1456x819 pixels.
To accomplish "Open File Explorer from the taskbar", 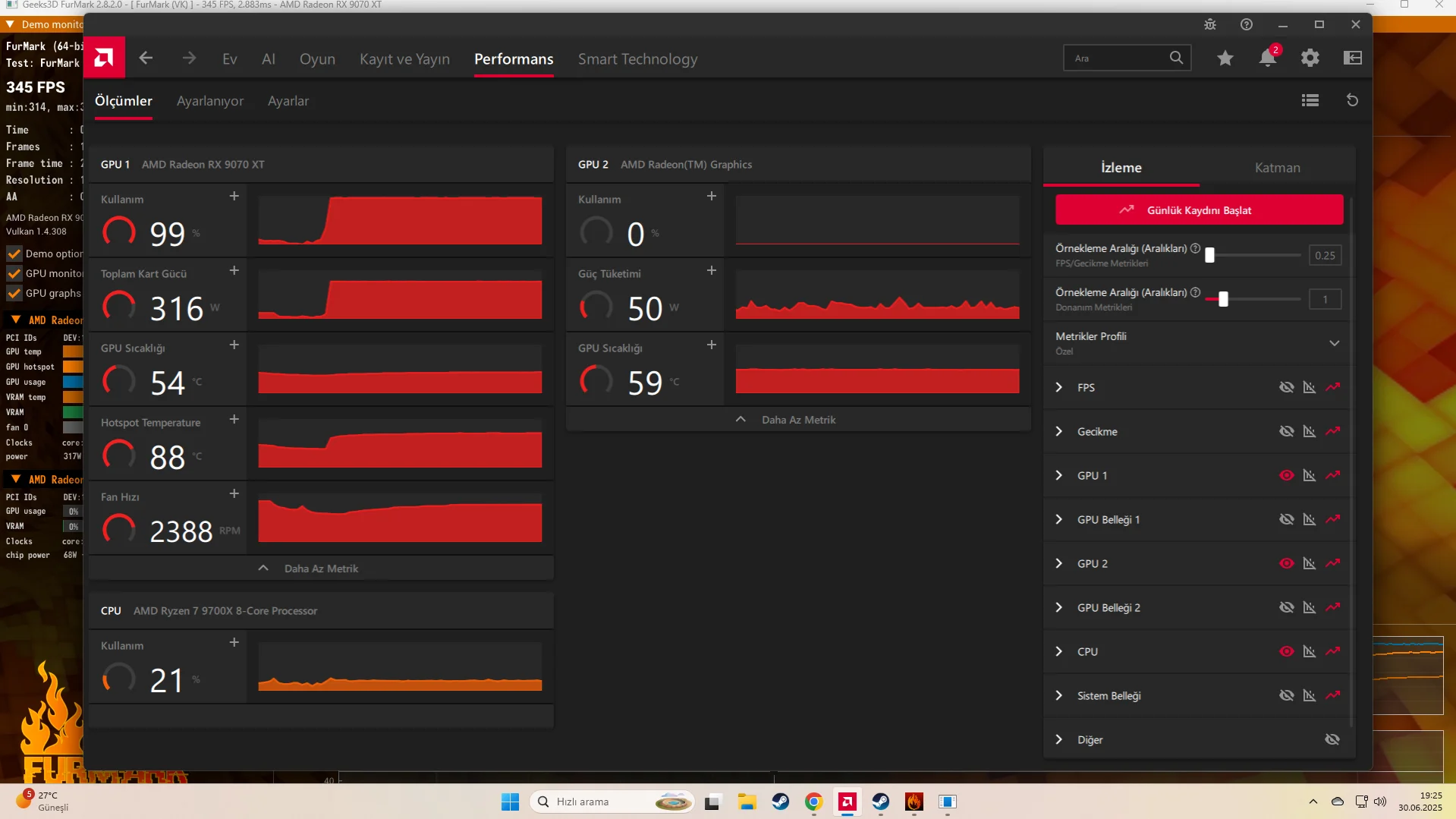I will (747, 802).
